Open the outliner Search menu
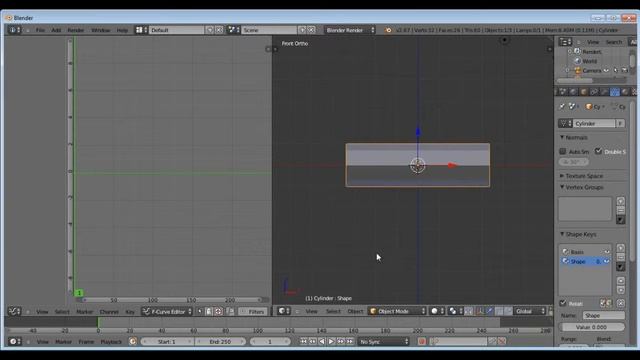This screenshot has height=360, width=640. (x=613, y=42)
